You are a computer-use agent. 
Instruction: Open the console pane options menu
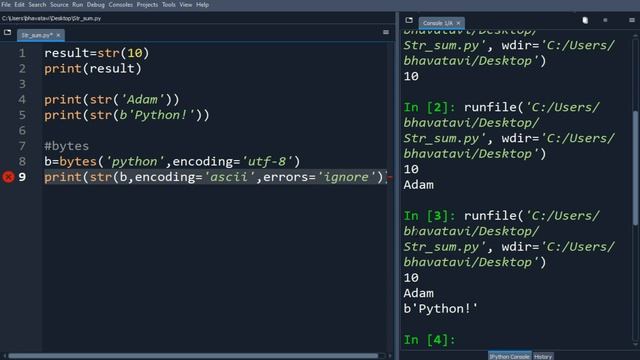631,20
